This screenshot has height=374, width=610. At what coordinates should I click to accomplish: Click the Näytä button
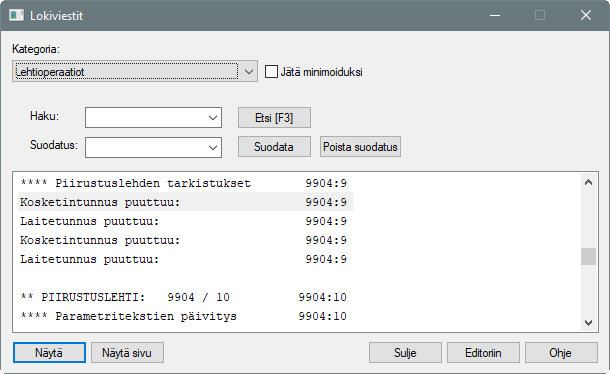pos(49,353)
